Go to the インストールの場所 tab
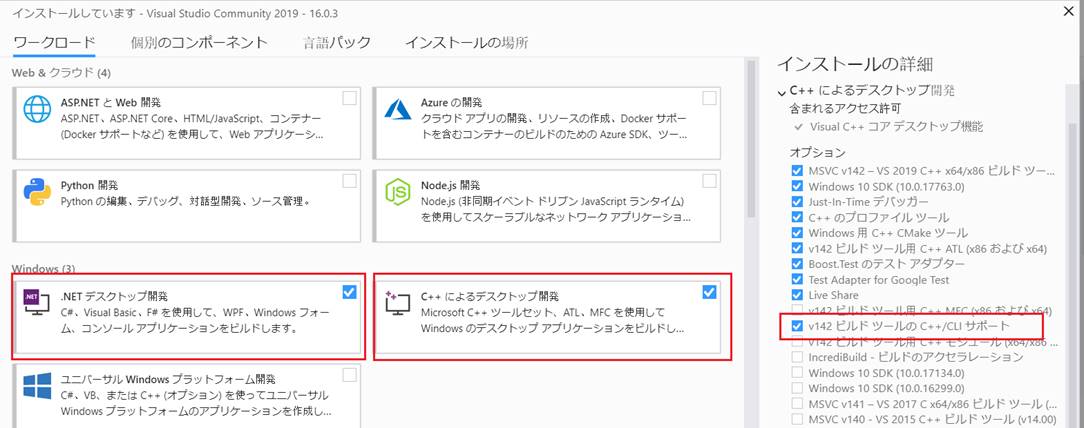1084x428 pixels. [x=466, y=42]
